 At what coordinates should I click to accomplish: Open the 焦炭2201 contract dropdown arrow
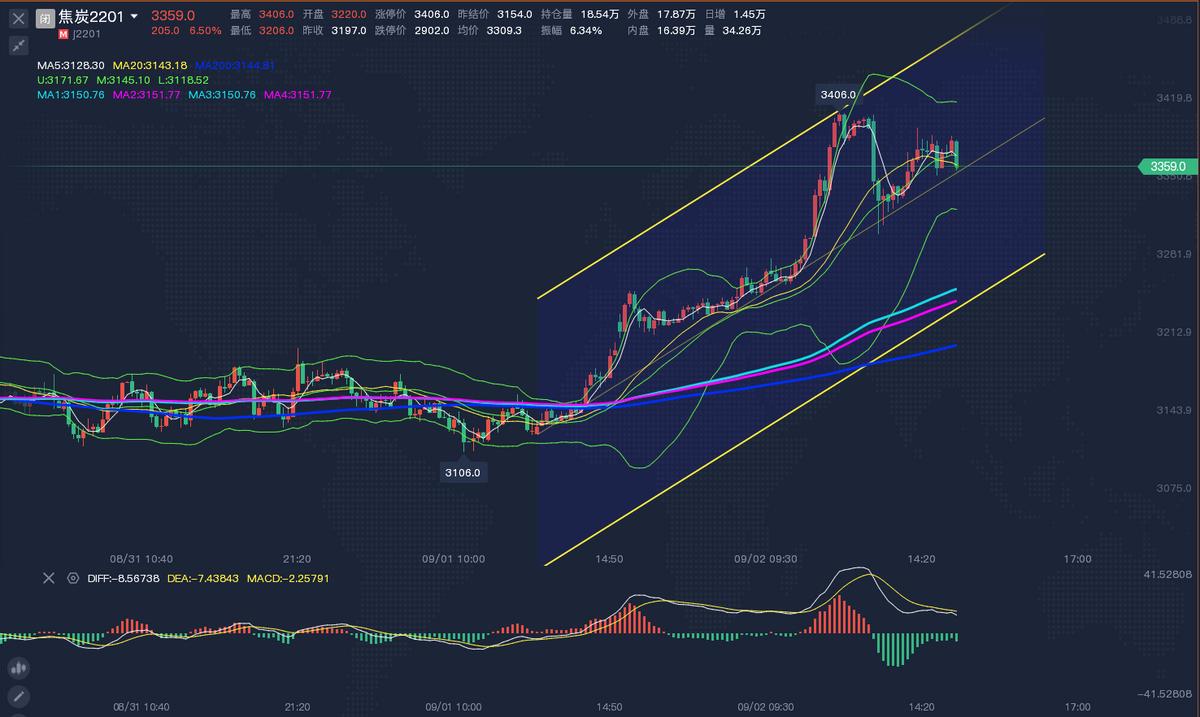134,16
